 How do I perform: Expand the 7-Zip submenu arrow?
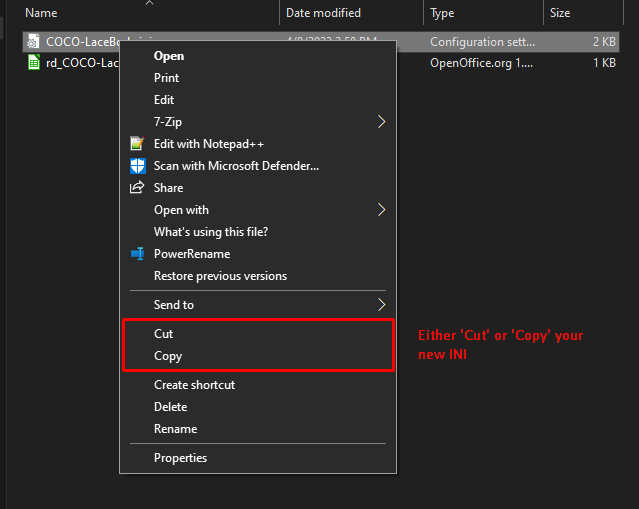[381, 121]
